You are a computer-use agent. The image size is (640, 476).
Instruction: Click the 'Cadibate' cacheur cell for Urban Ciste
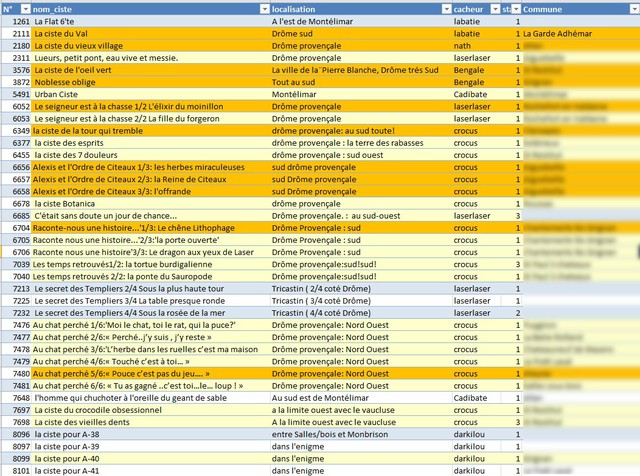pos(471,94)
